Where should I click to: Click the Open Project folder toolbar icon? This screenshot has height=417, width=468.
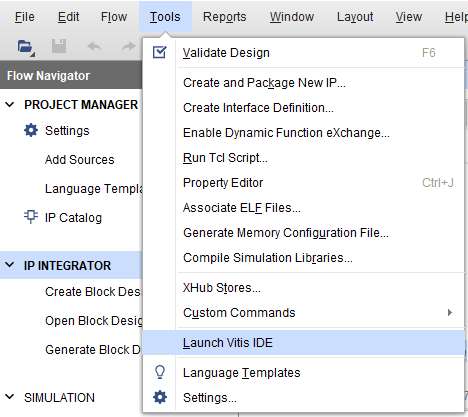(25, 47)
